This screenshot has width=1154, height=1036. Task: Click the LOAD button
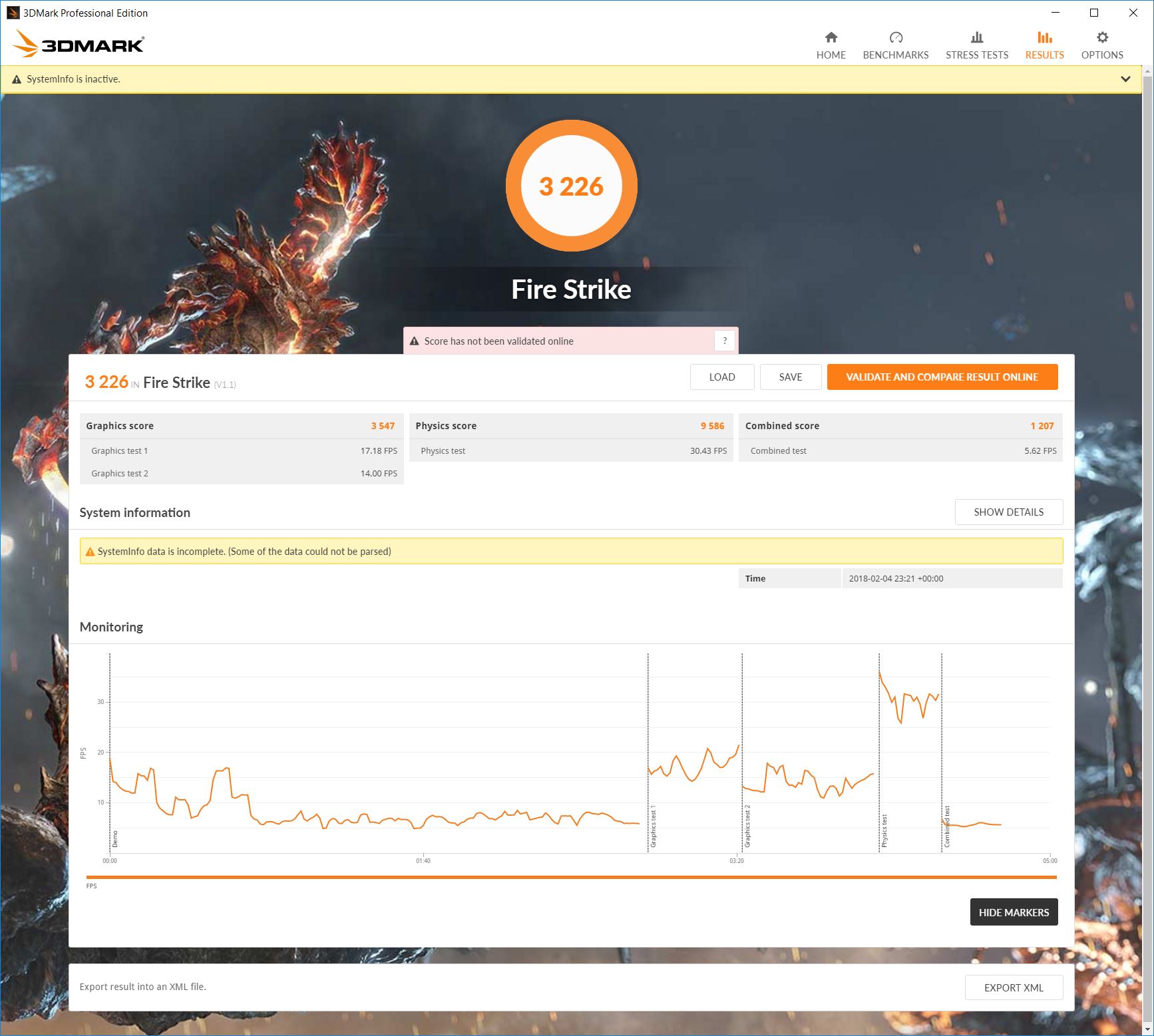722,377
